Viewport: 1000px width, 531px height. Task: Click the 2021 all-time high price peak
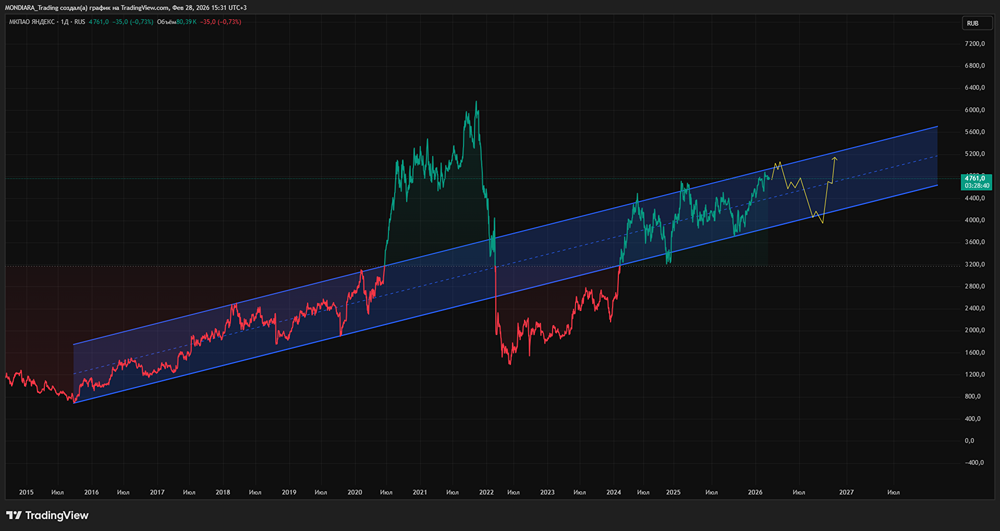(x=476, y=102)
